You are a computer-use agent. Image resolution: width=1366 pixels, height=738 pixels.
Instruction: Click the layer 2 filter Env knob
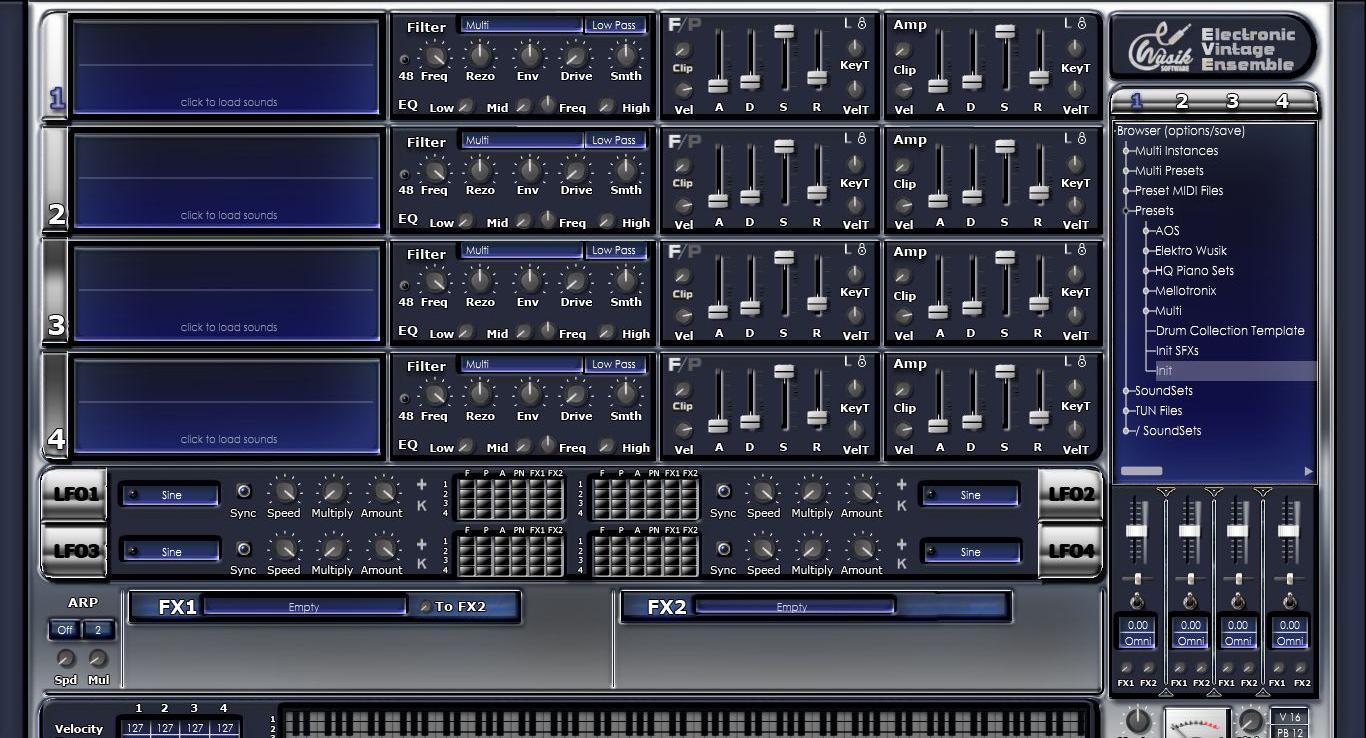pos(529,169)
